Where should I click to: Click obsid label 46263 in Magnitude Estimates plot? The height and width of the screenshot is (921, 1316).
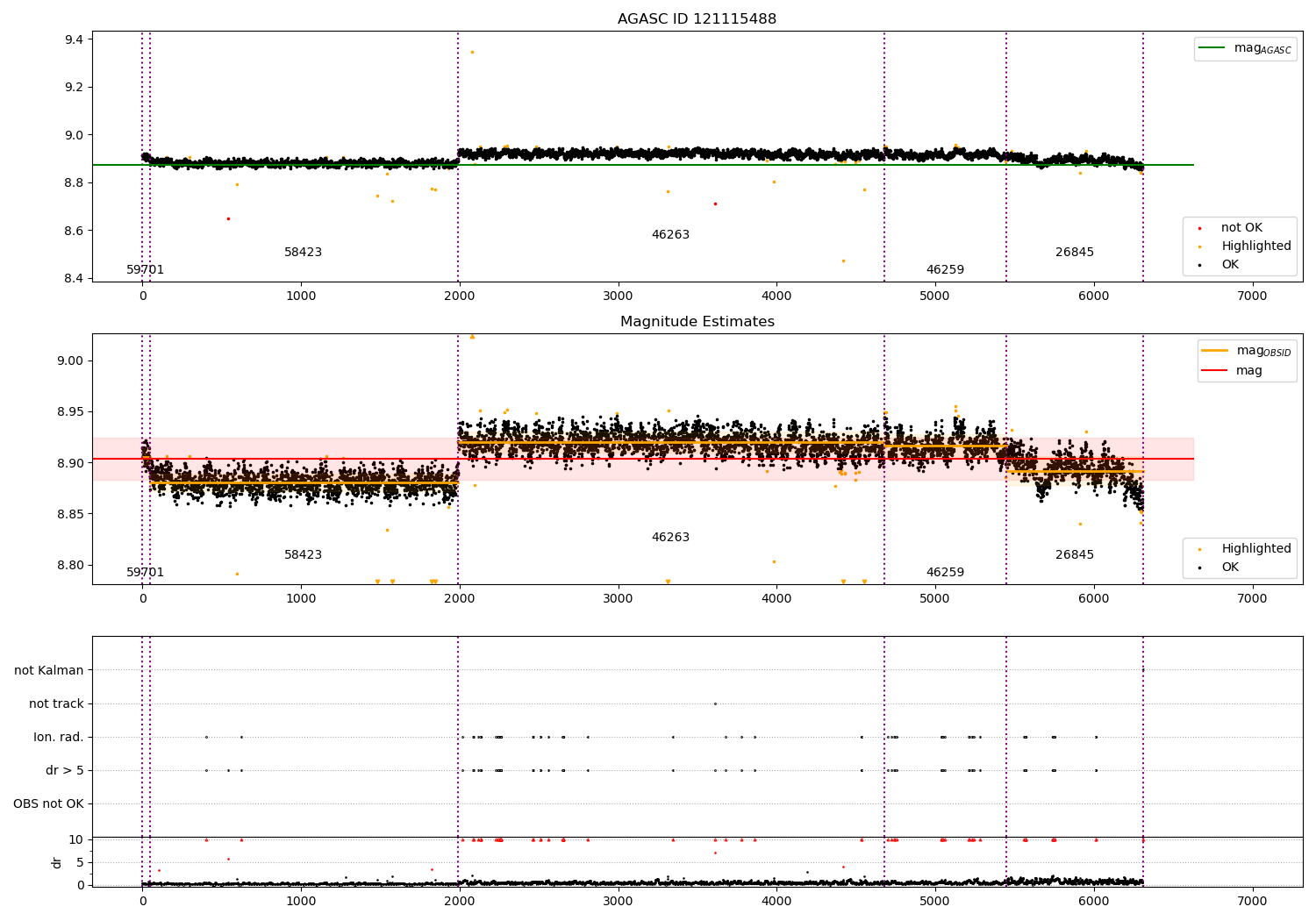(670, 538)
